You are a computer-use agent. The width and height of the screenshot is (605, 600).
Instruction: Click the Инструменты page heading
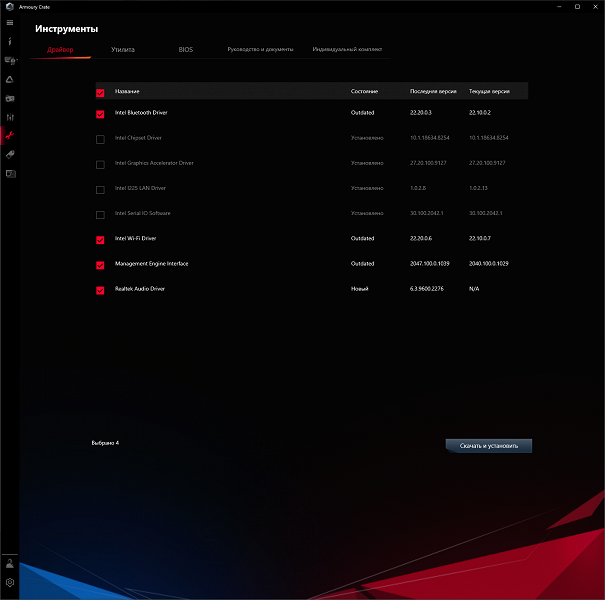(x=66, y=29)
